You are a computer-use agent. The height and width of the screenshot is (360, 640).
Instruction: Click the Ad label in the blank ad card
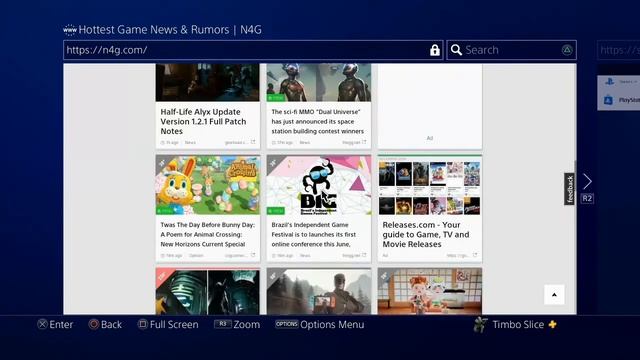click(430, 138)
